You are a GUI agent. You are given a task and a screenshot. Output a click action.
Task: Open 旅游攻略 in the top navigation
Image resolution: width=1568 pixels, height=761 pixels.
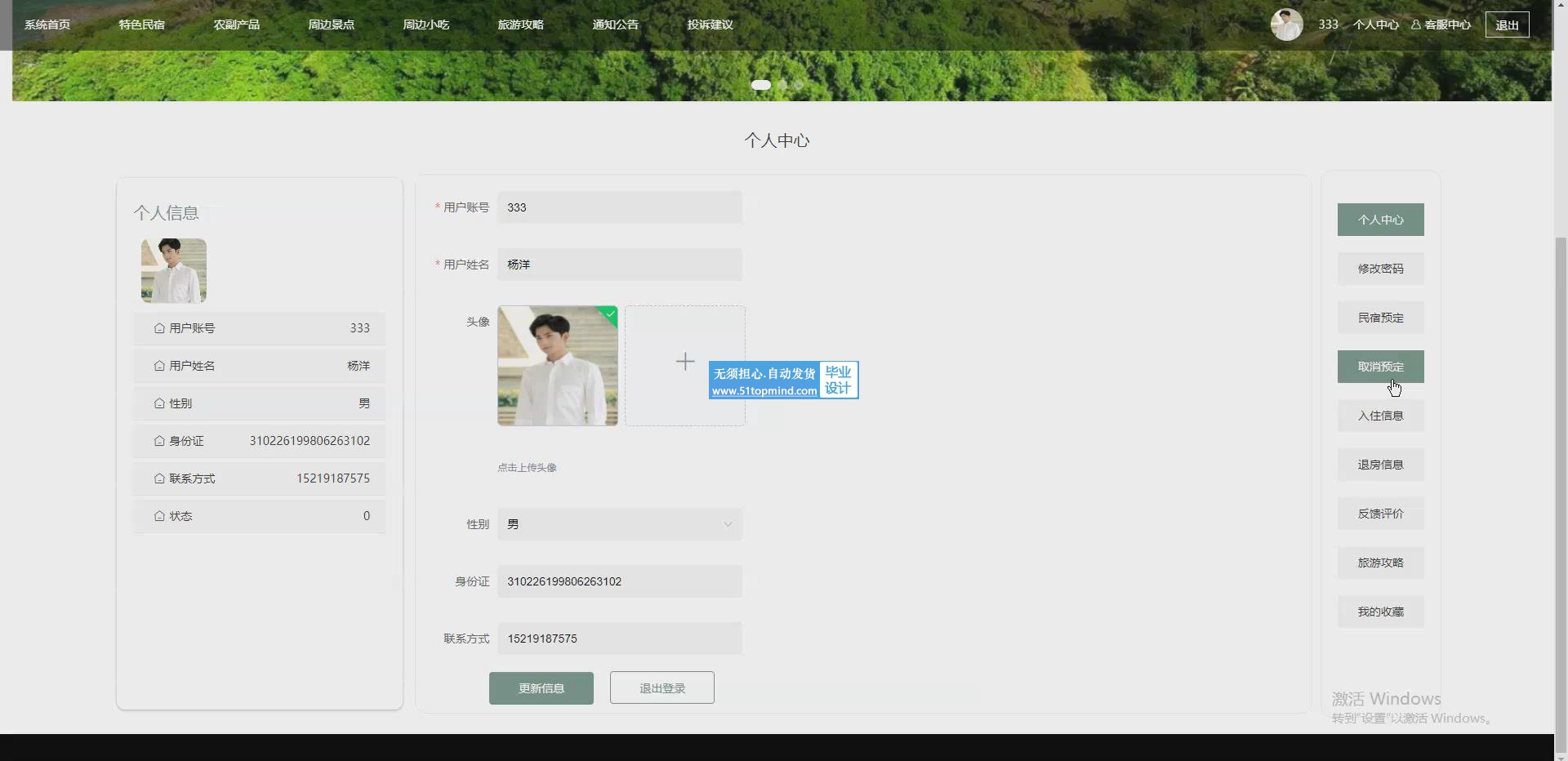pos(521,24)
